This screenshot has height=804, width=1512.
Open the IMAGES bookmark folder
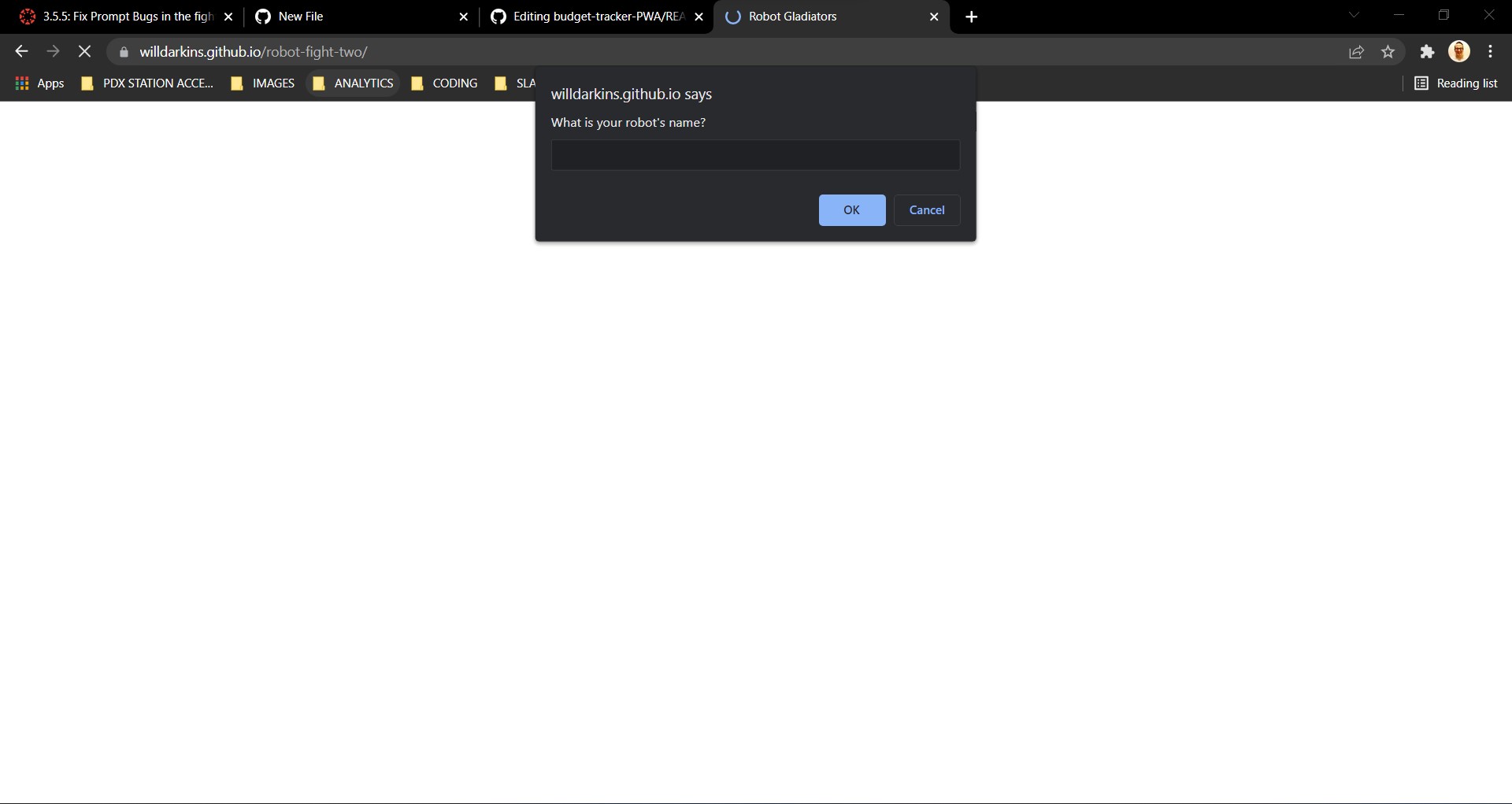coord(262,83)
